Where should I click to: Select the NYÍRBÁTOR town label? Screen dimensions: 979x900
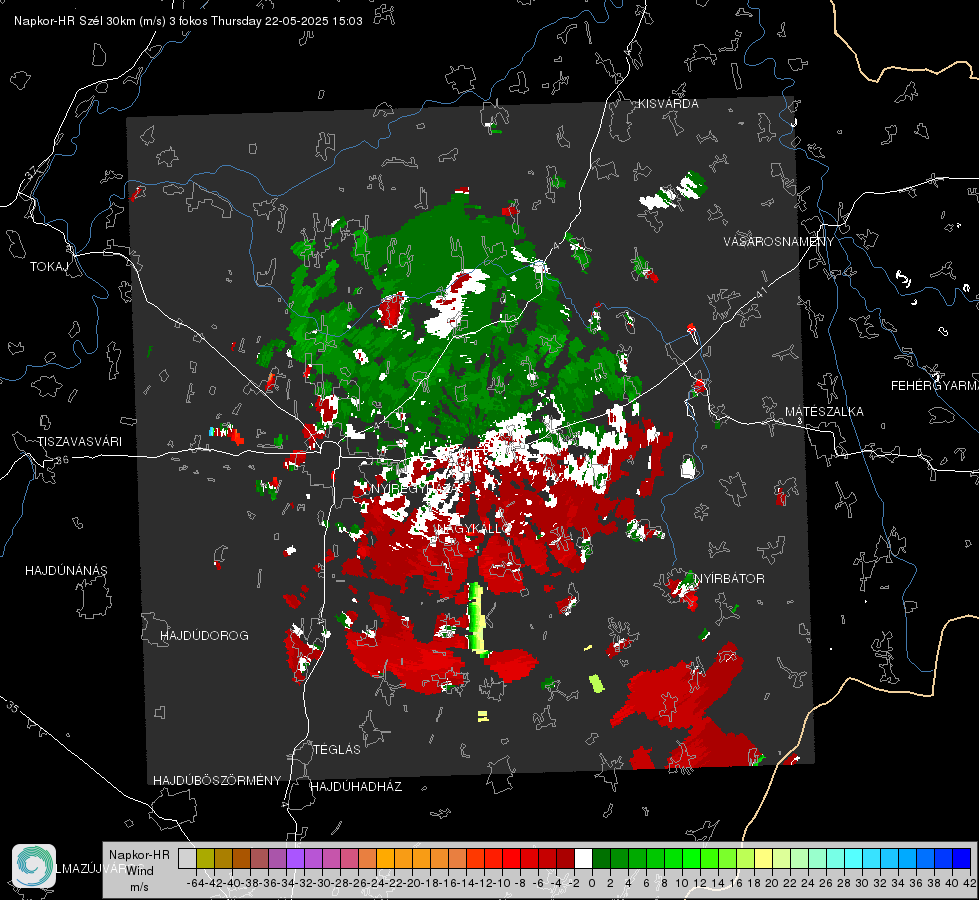coord(729,579)
